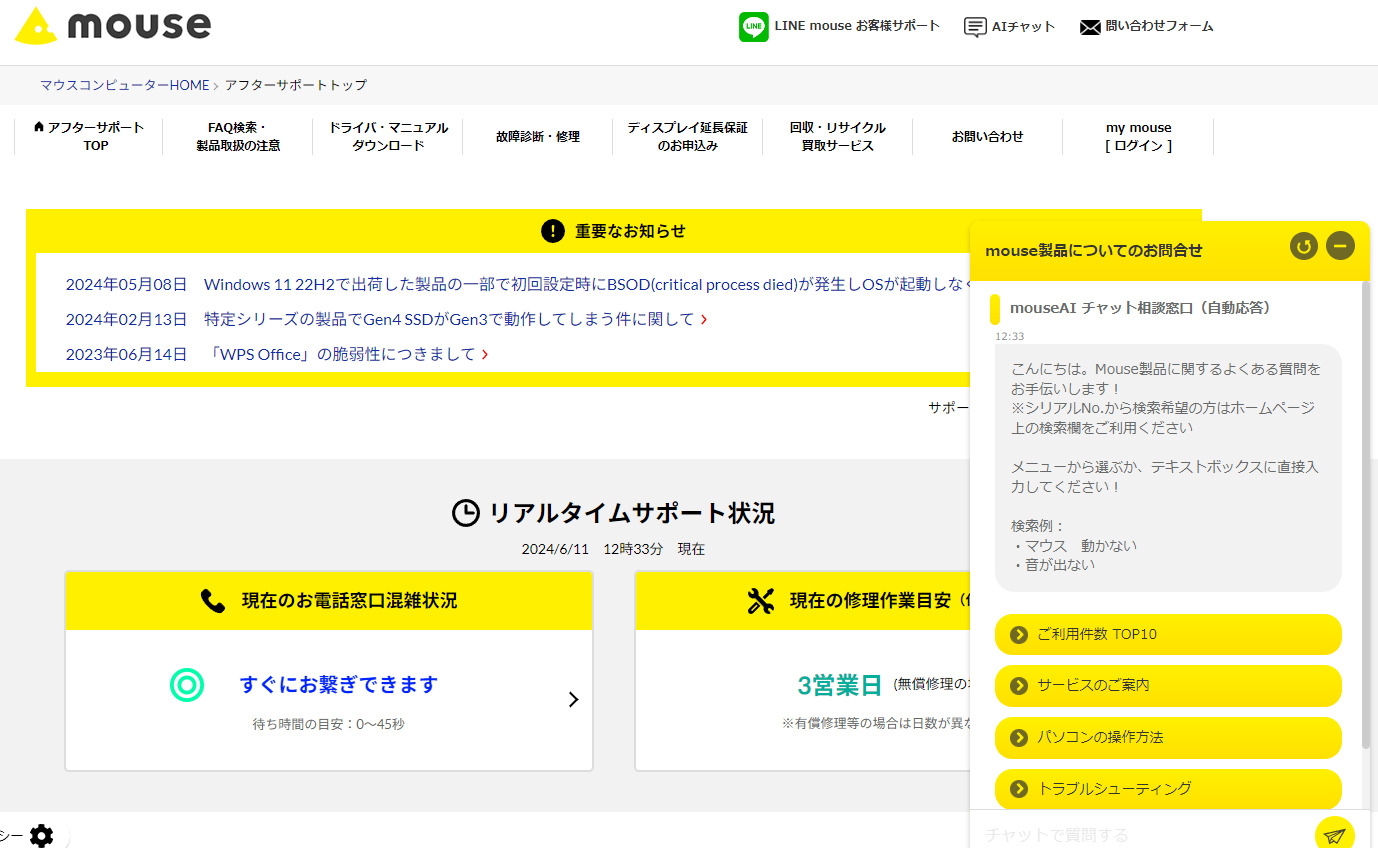Image resolution: width=1378 pixels, height=848 pixels.
Task: Open cookie settings via the gear icon
Action: coord(42,835)
